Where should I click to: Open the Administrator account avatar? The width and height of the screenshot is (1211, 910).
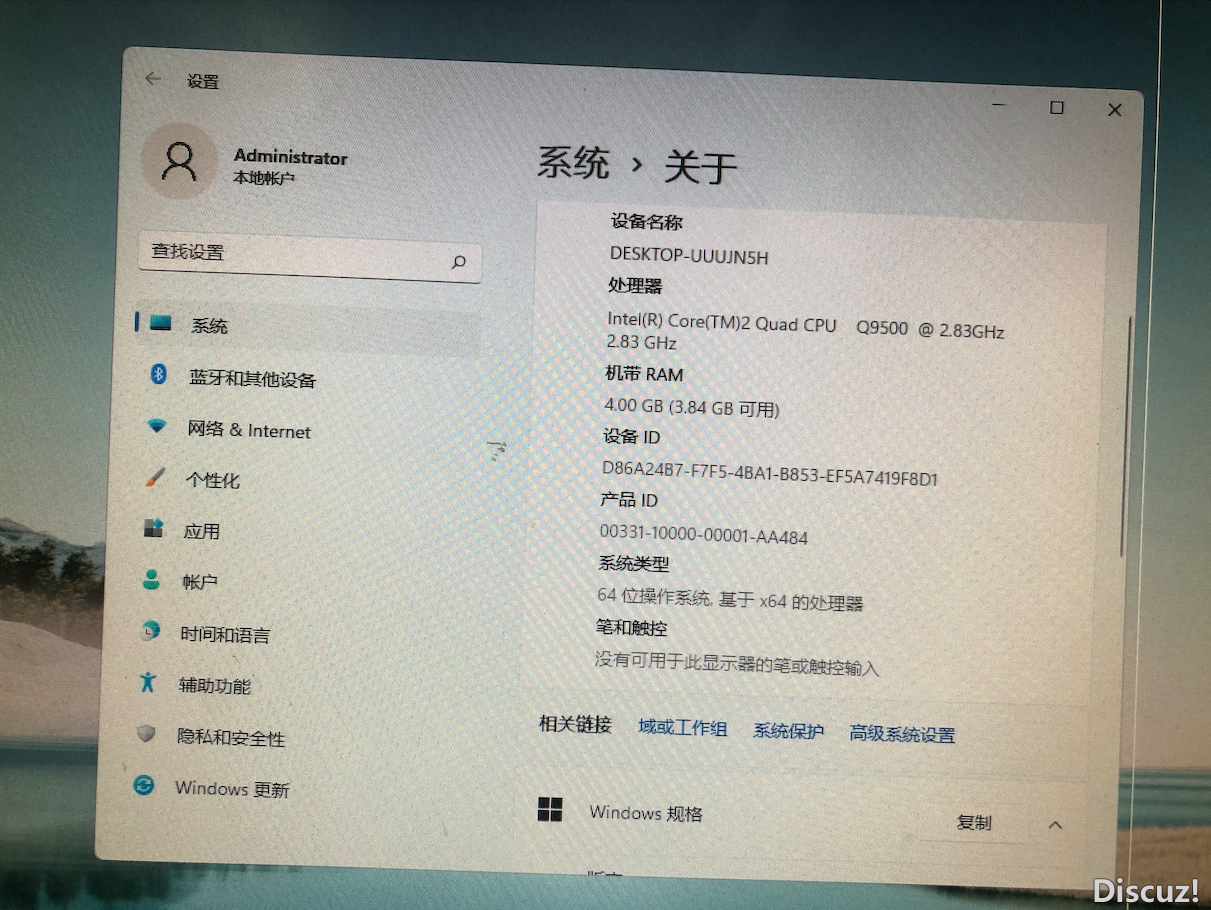point(179,161)
